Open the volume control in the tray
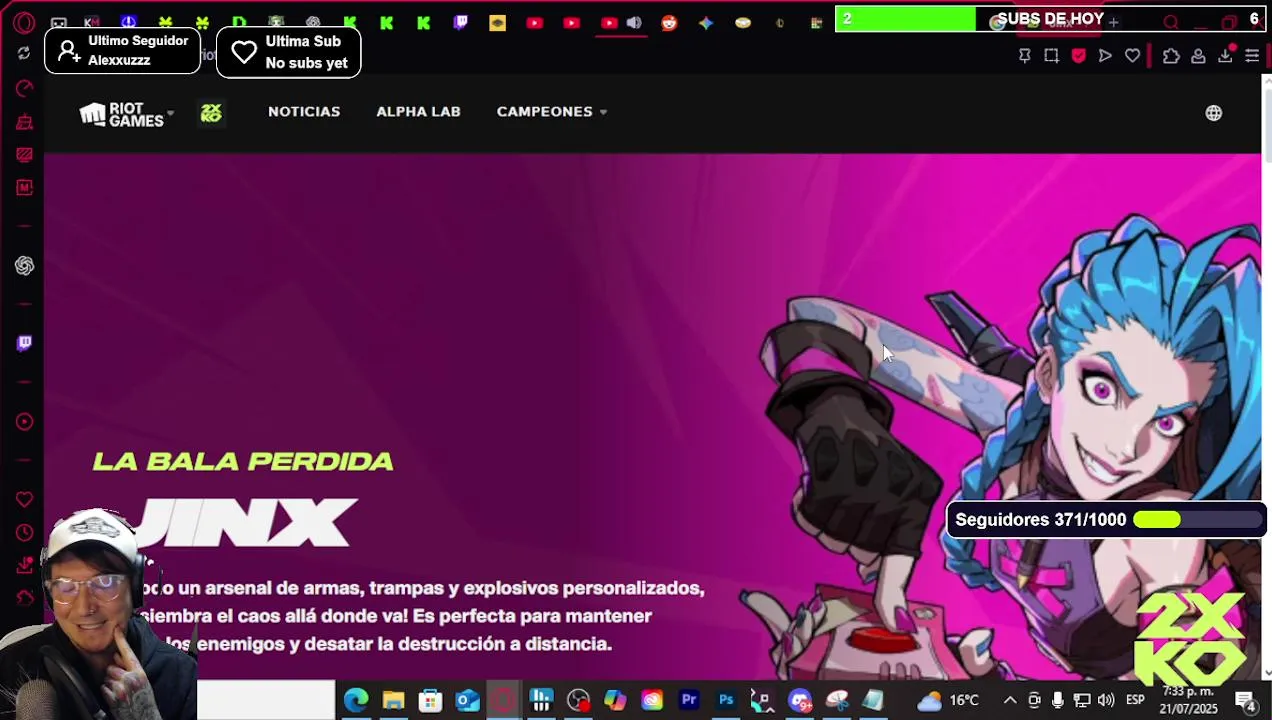This screenshot has width=1272, height=720. pyautogui.click(x=1106, y=700)
